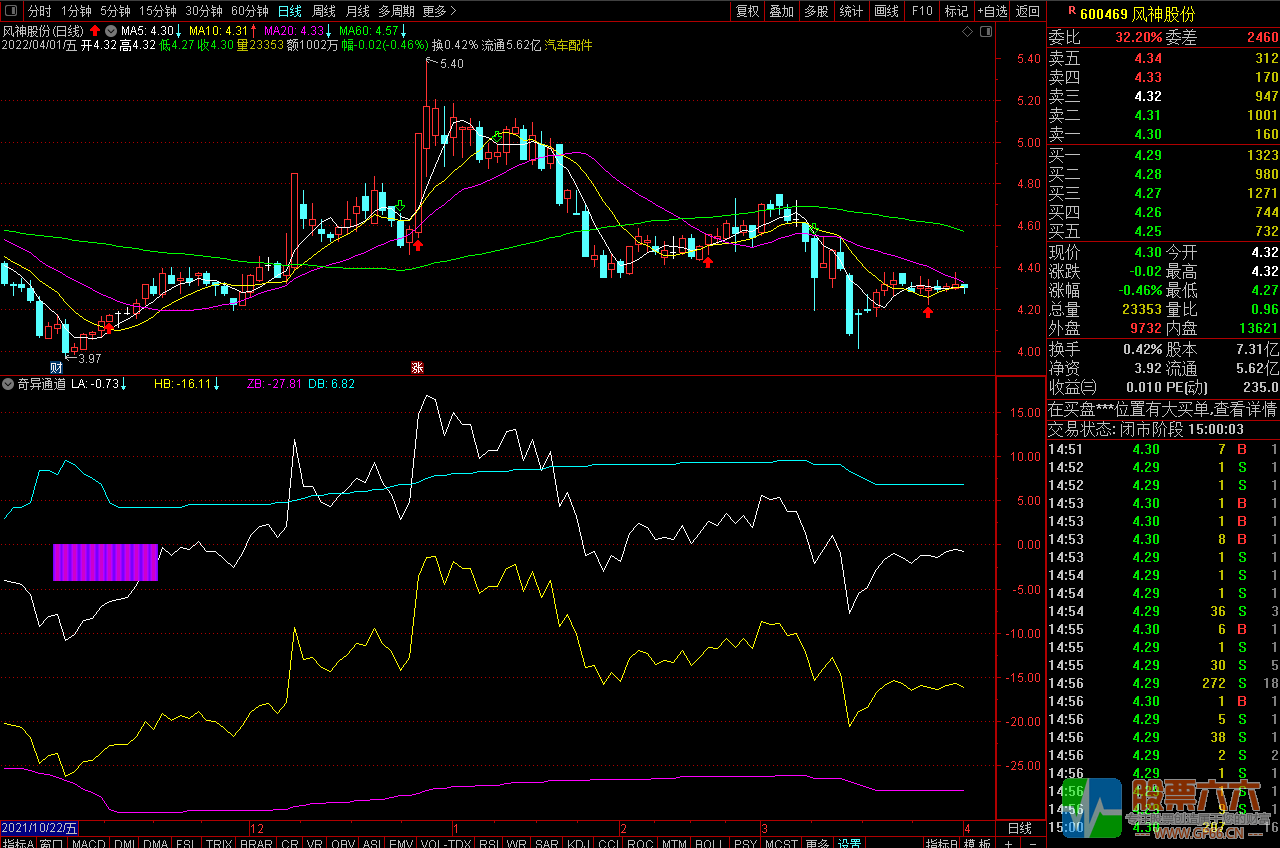Click the 收益(三) earnings label

coord(1072,387)
